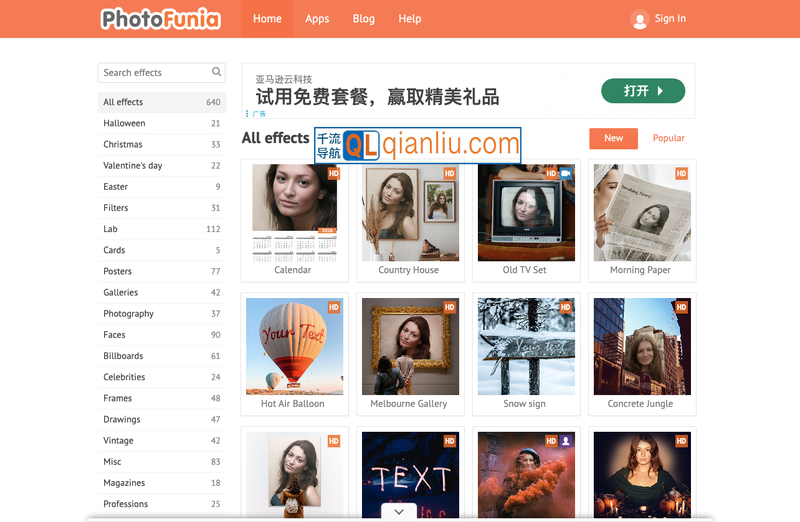Open the Misc category
The image size is (800, 522).
[162, 462]
